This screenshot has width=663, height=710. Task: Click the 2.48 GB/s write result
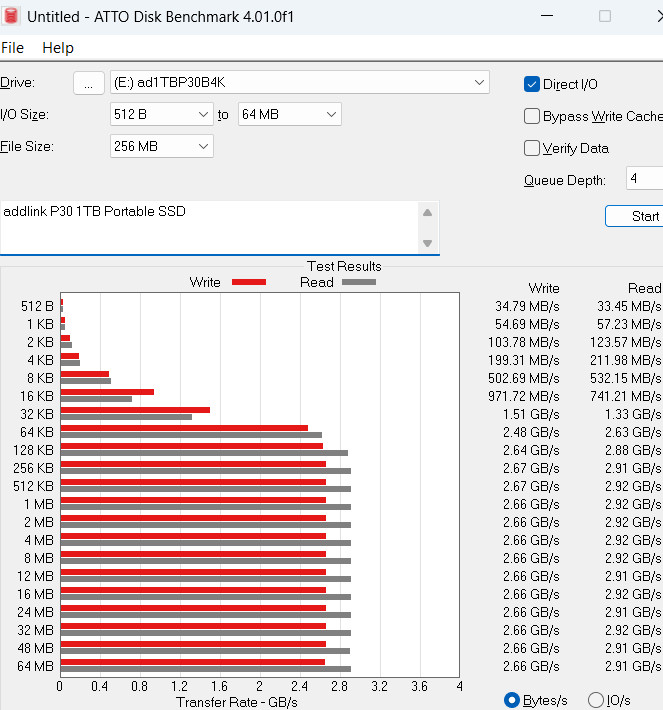(531, 432)
